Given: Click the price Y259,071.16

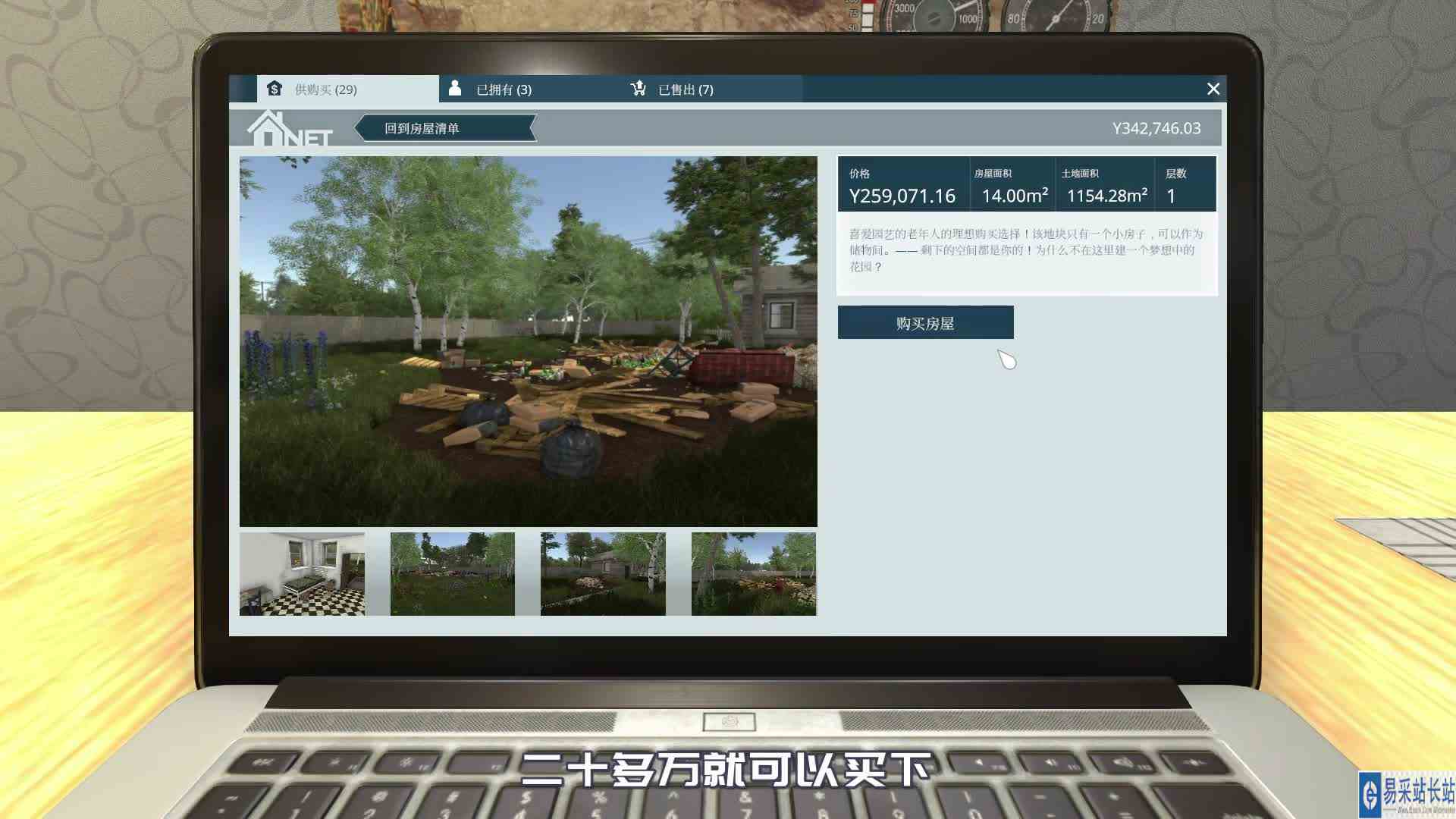Looking at the screenshot, I should 902,196.
